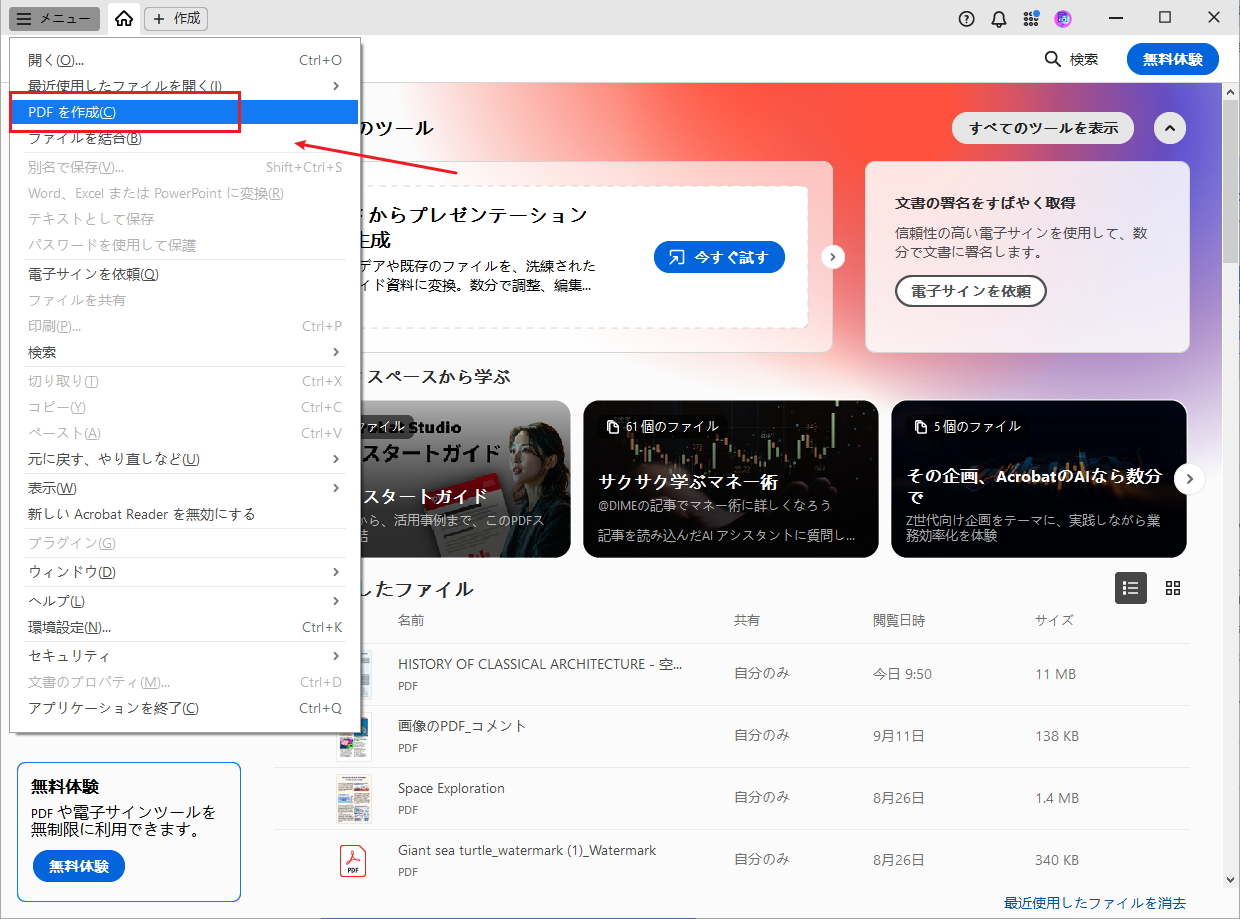Image resolution: width=1240 pixels, height=919 pixels.
Task: Select ファイルを結合(B) menu item
Action: (x=185, y=138)
